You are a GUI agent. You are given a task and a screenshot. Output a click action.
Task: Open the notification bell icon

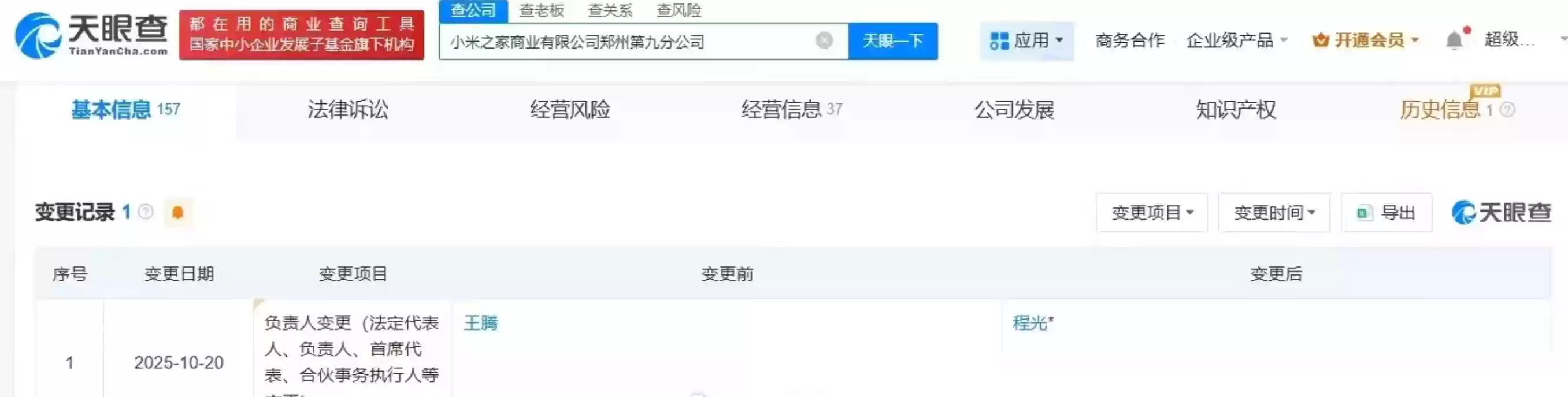tap(1454, 40)
